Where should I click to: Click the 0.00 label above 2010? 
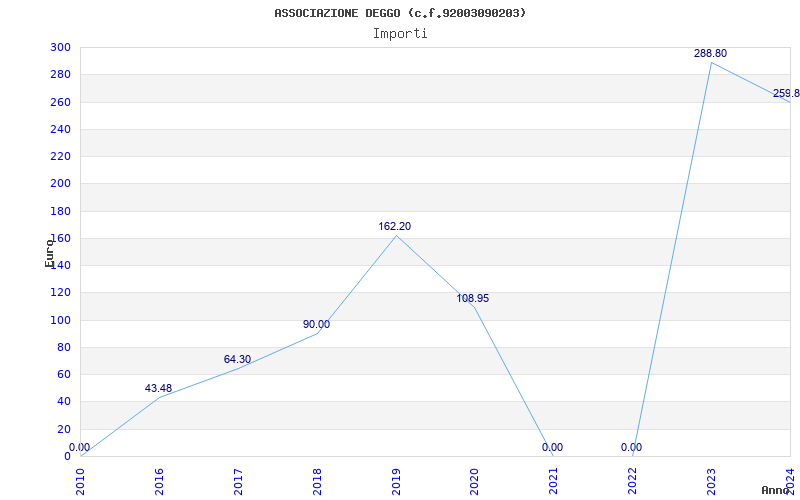(x=80, y=447)
